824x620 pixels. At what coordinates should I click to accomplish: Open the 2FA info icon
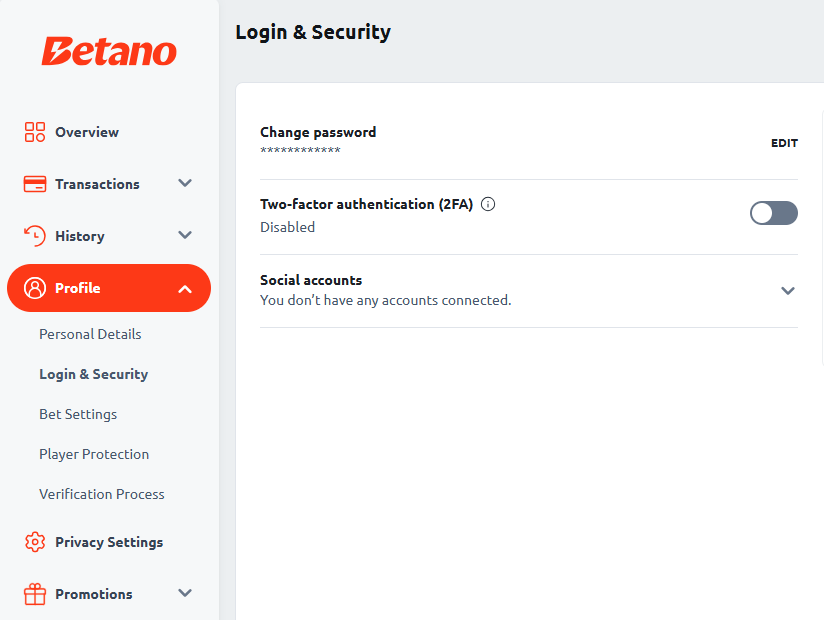point(488,204)
